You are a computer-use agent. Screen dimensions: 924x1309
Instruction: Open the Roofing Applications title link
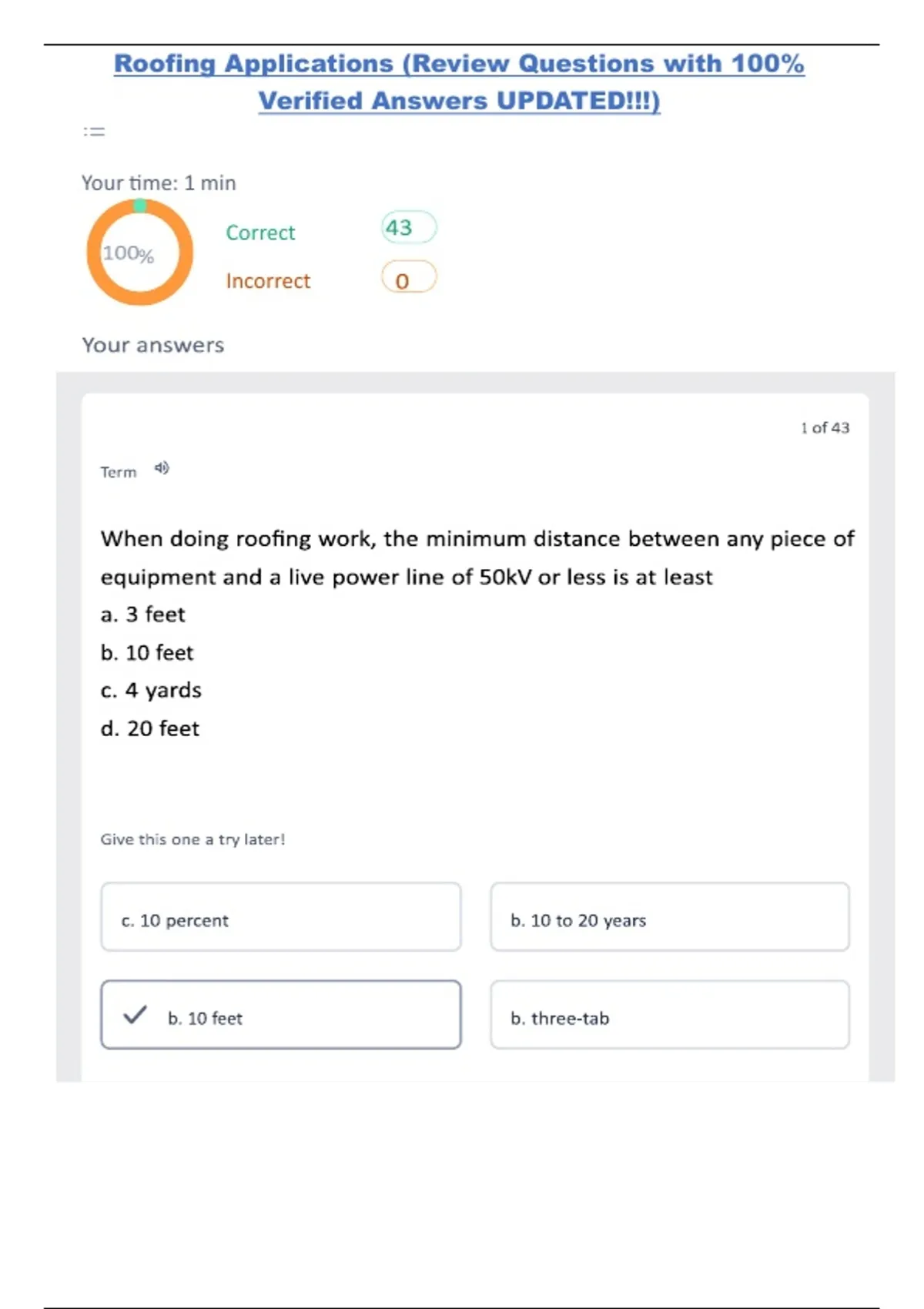[x=459, y=82]
